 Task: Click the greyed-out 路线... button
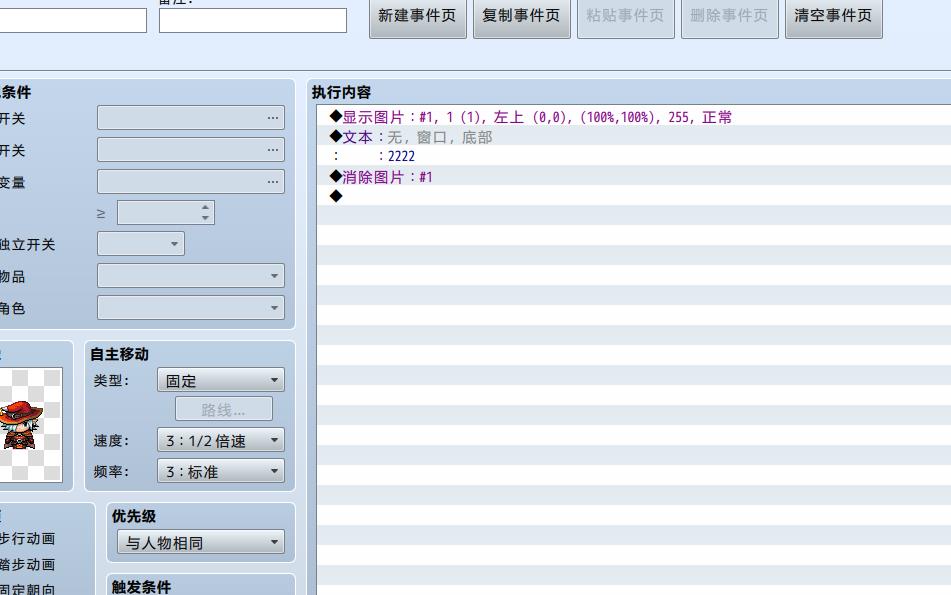point(224,409)
